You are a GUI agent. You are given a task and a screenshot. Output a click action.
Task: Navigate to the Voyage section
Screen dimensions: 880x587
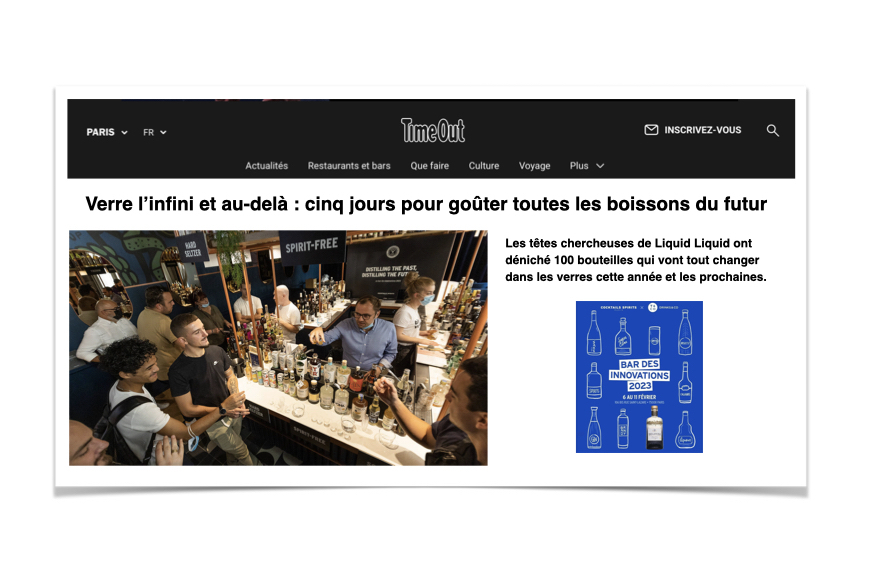[534, 166]
